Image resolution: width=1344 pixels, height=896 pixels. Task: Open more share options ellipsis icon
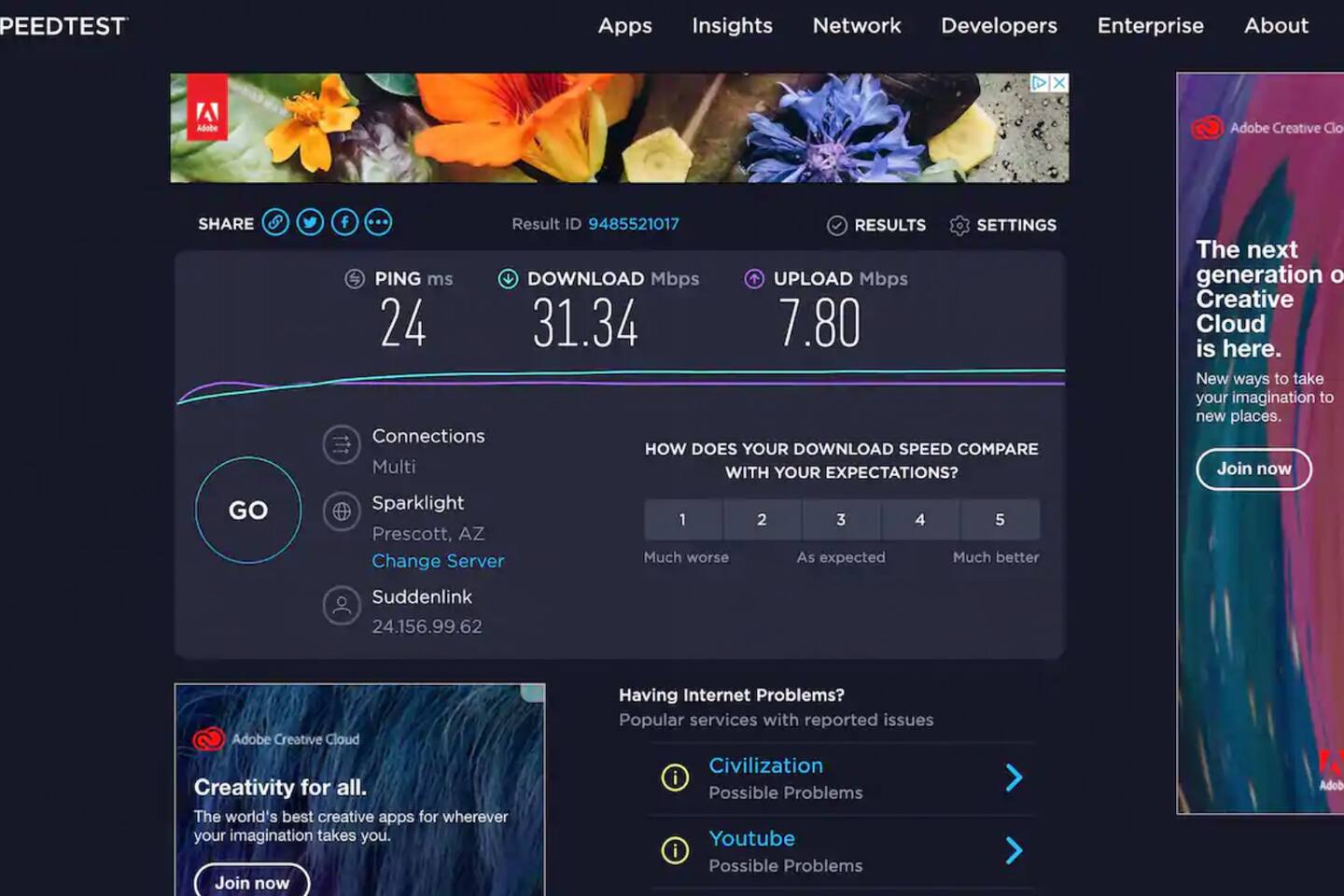[x=378, y=222]
